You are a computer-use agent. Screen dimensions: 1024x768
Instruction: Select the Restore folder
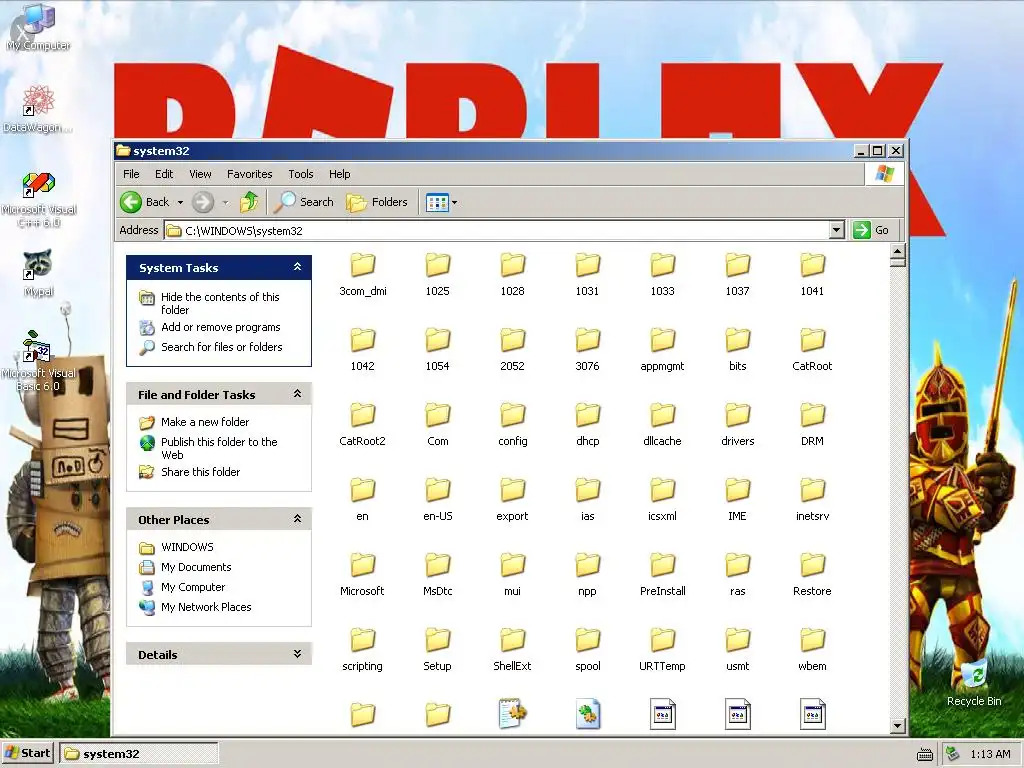812,575
